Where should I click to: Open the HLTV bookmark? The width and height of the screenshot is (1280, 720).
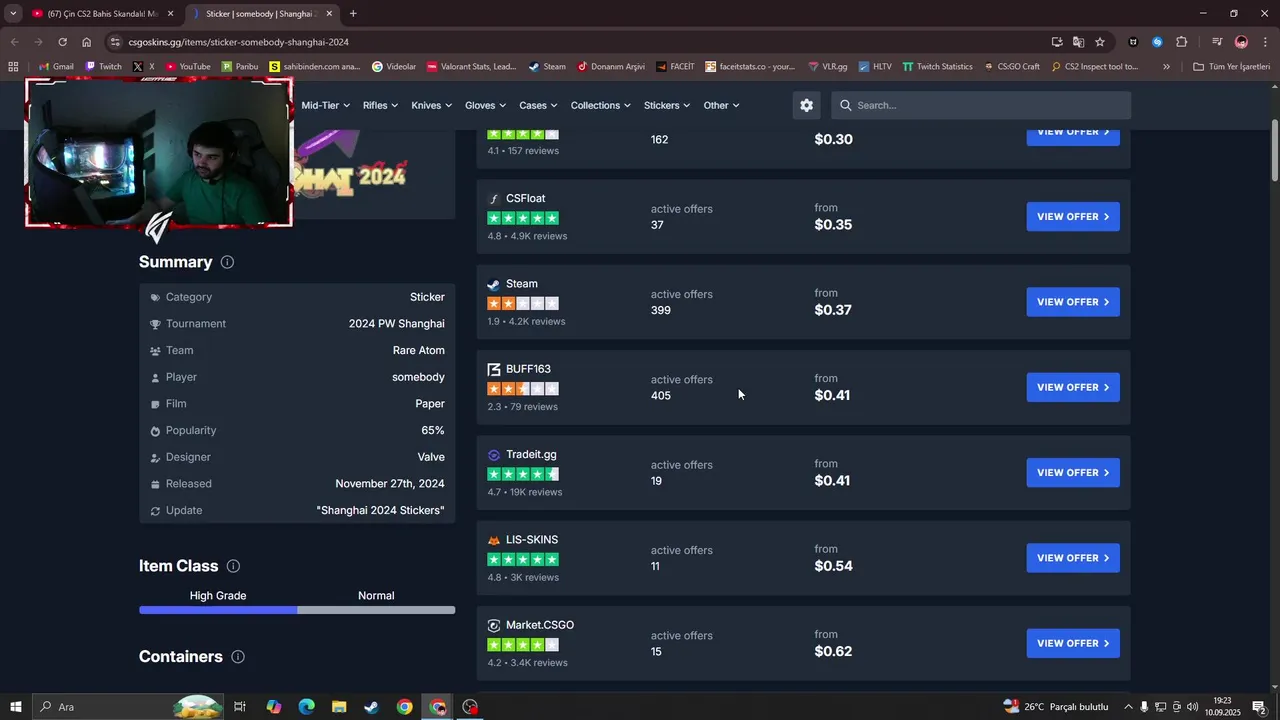pos(874,67)
